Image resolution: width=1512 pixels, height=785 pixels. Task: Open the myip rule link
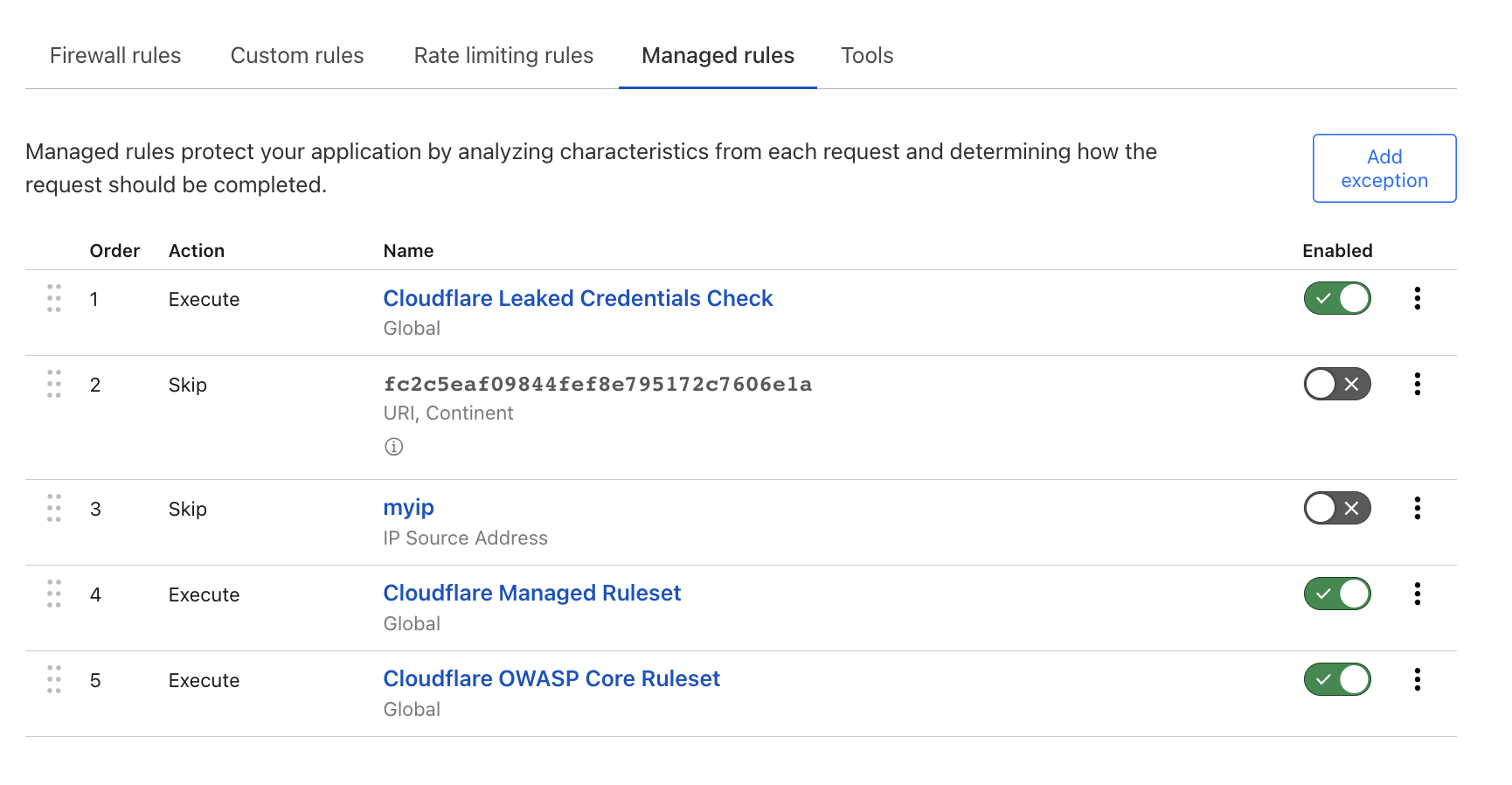[x=408, y=508]
